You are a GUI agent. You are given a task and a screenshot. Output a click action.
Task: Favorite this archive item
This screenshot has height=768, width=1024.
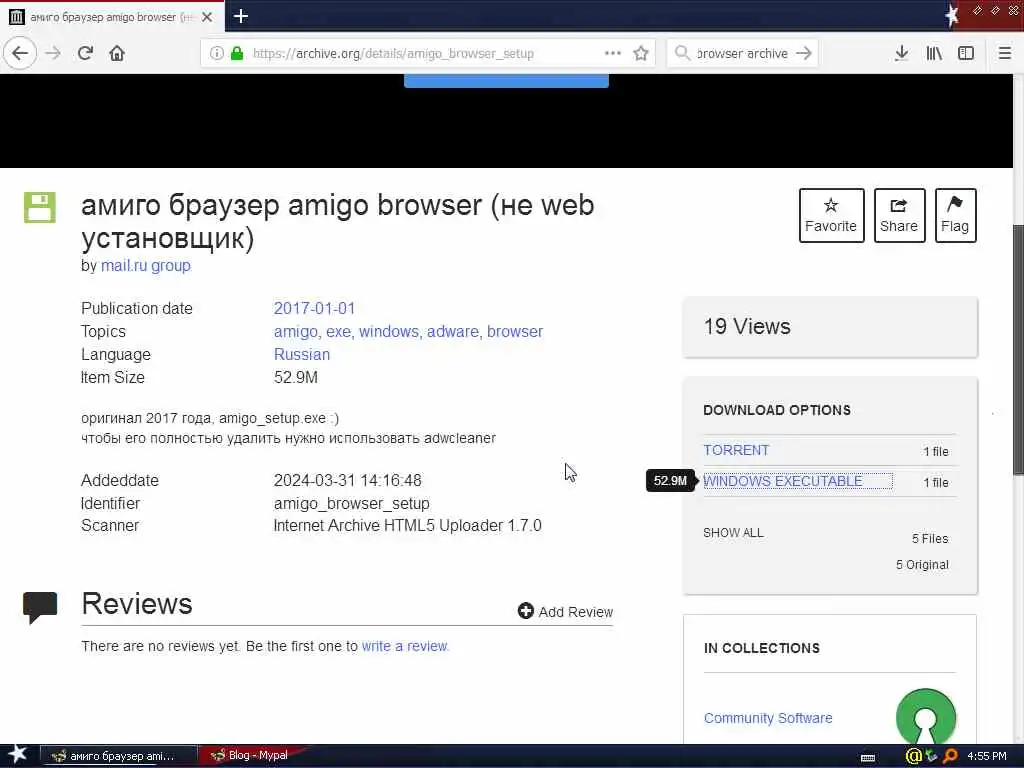pos(831,216)
